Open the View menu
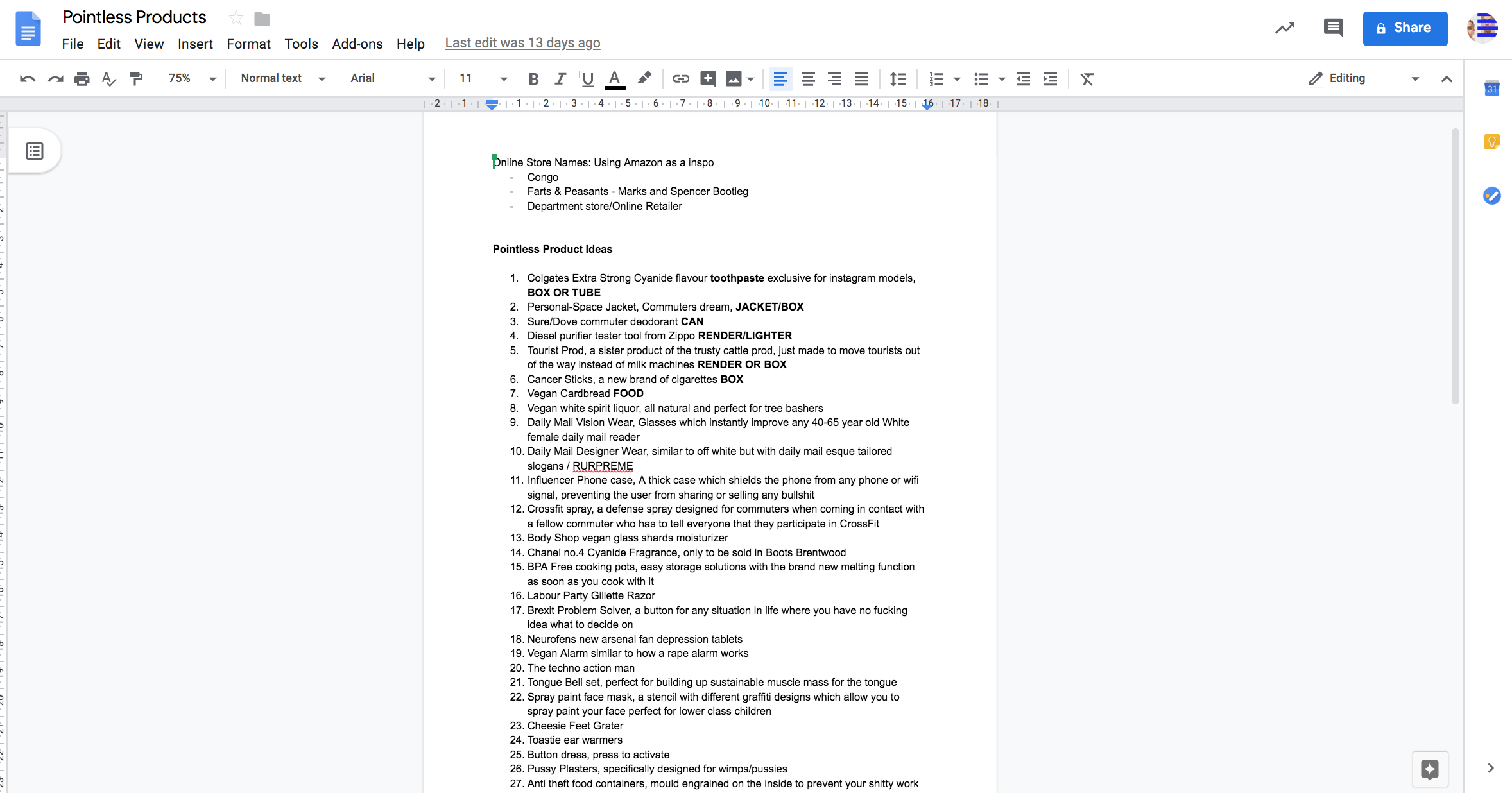 149,44
